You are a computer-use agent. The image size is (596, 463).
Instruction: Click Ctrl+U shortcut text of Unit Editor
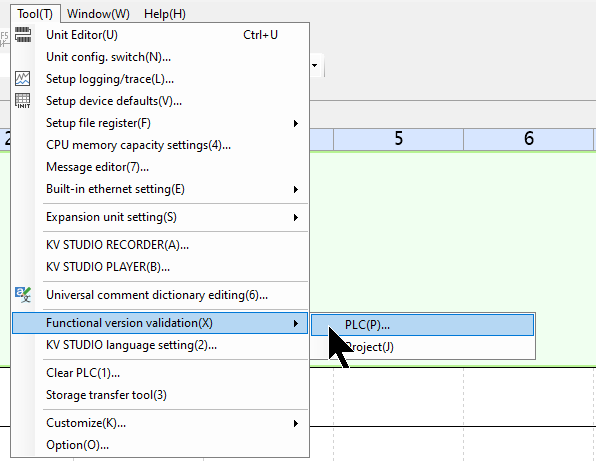click(x=260, y=35)
